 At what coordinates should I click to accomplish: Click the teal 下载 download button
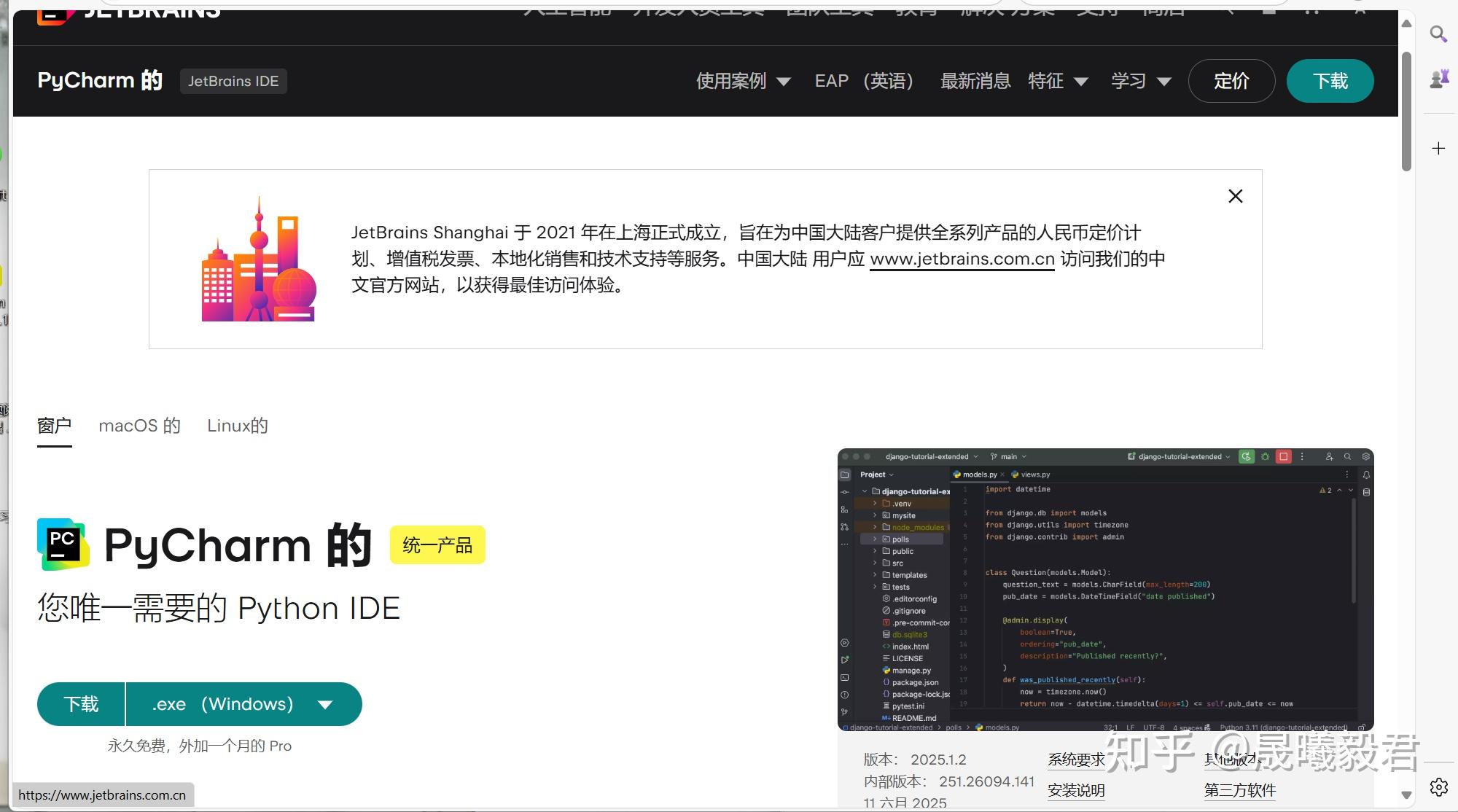(1330, 81)
